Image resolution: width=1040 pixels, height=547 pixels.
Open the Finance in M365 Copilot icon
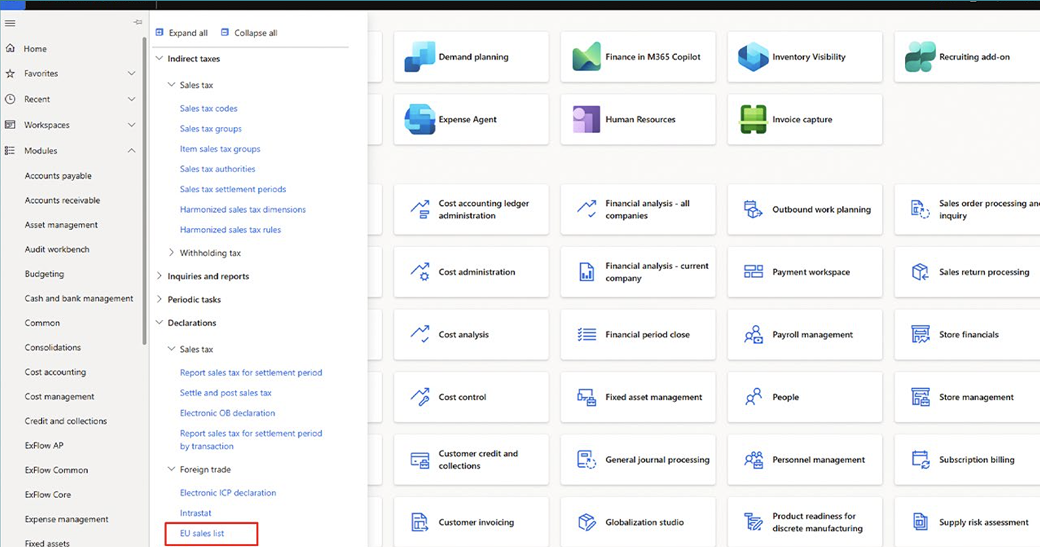[586, 57]
